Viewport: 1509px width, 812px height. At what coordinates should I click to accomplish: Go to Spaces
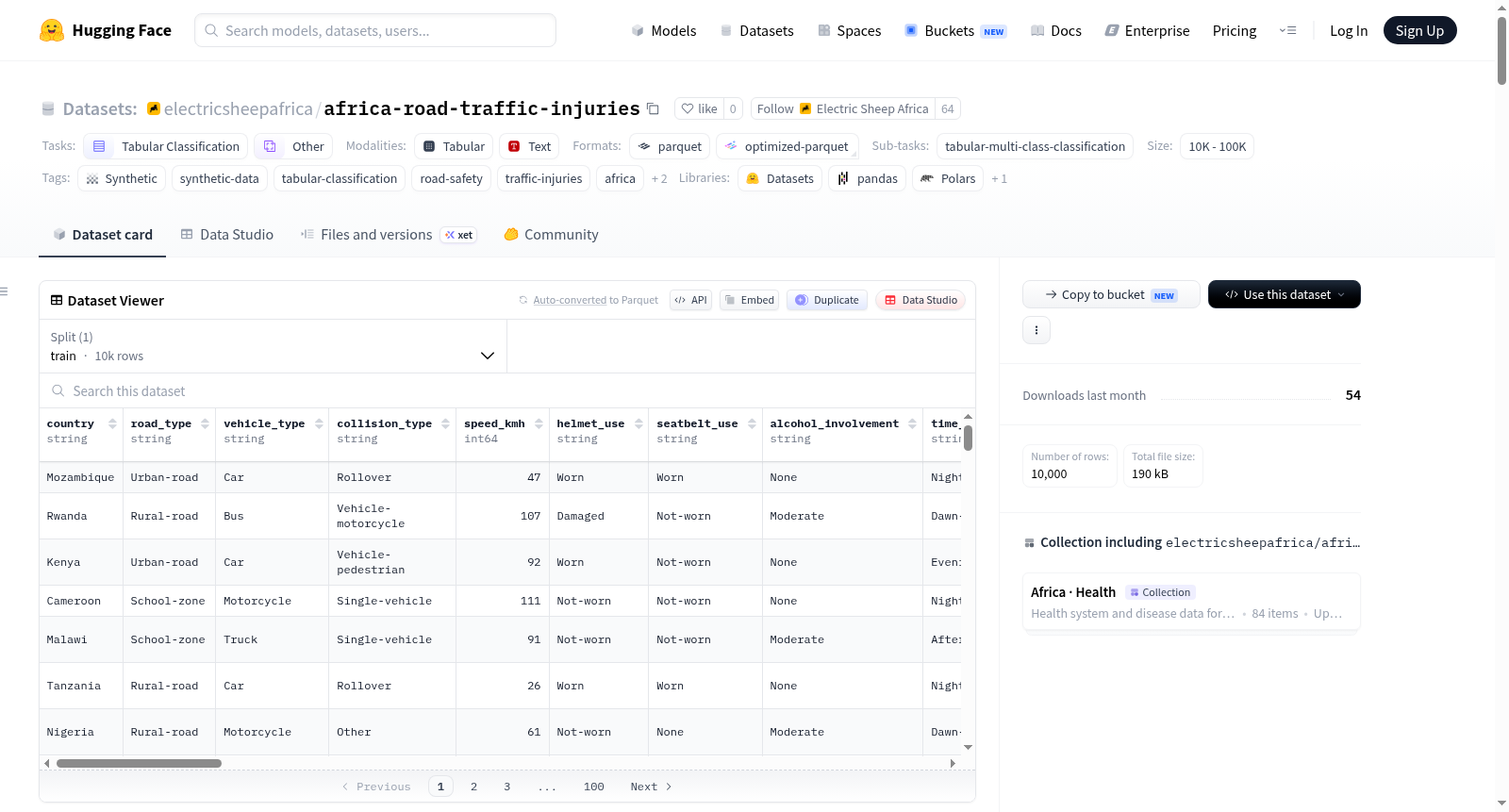click(850, 30)
